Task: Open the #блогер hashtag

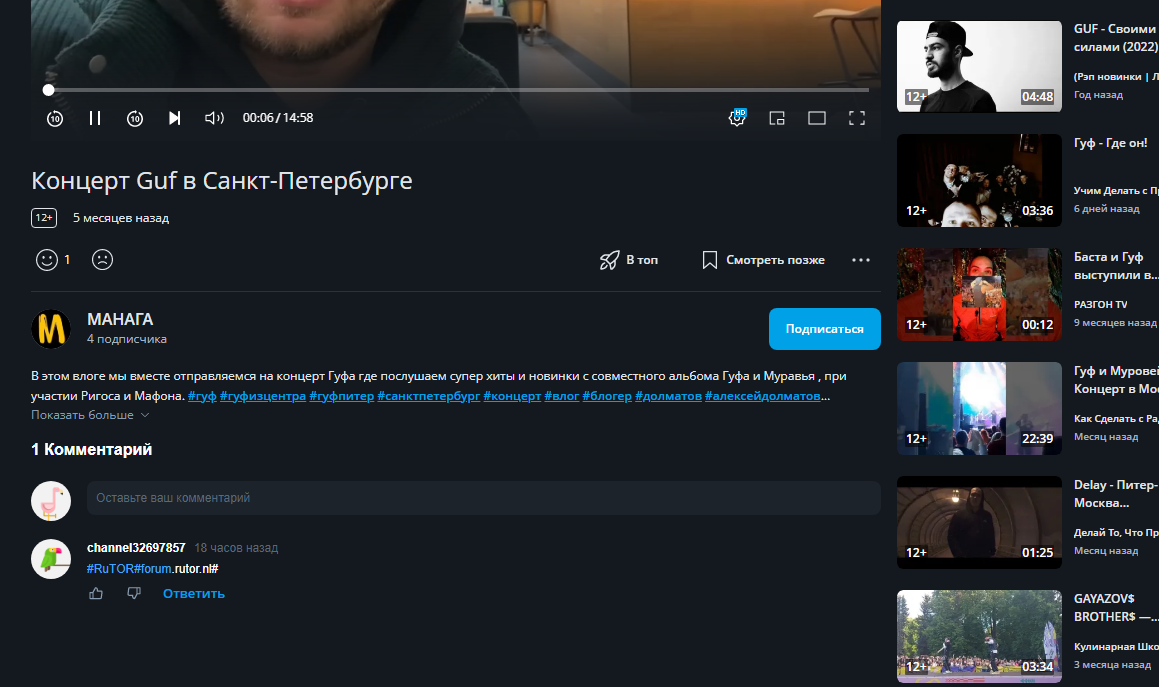Action: coord(607,396)
